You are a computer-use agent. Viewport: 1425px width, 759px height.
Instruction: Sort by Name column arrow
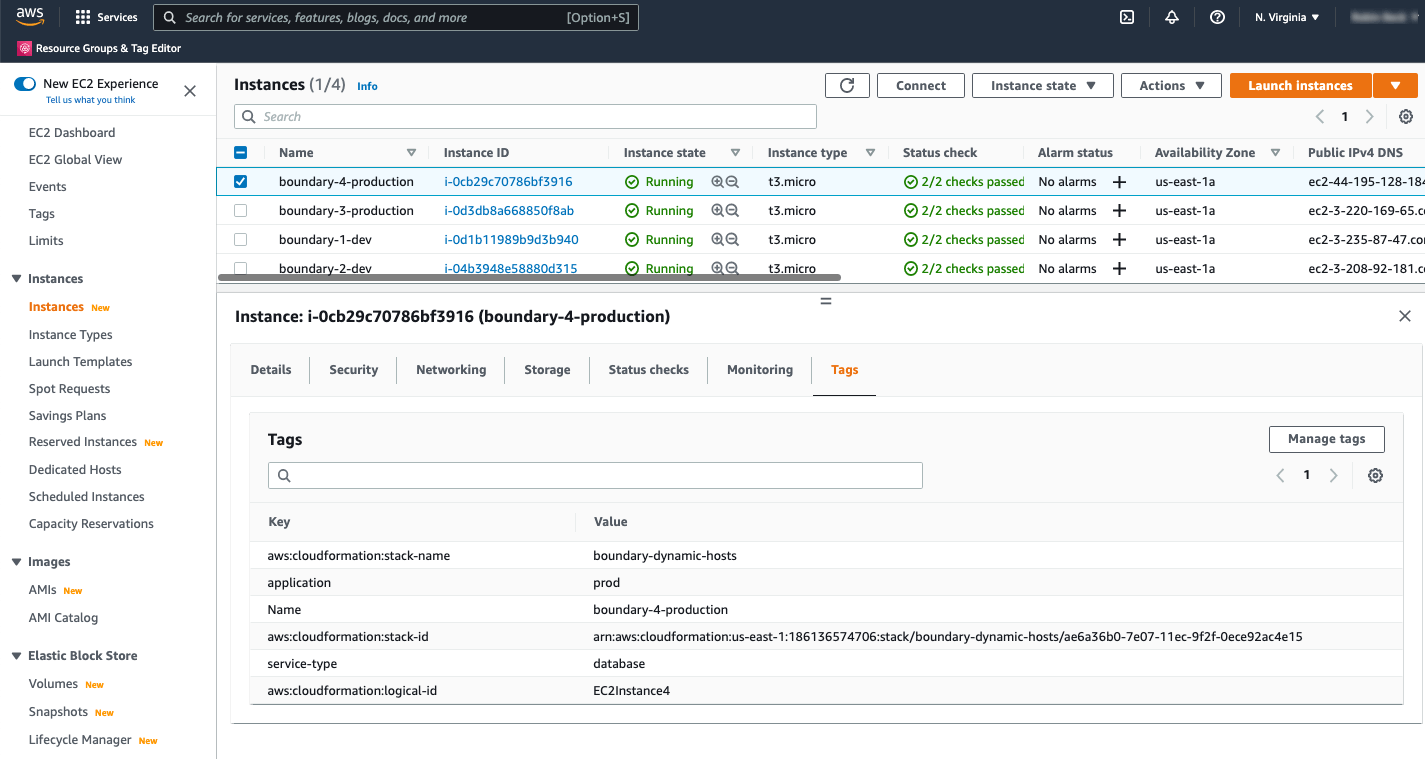point(411,153)
